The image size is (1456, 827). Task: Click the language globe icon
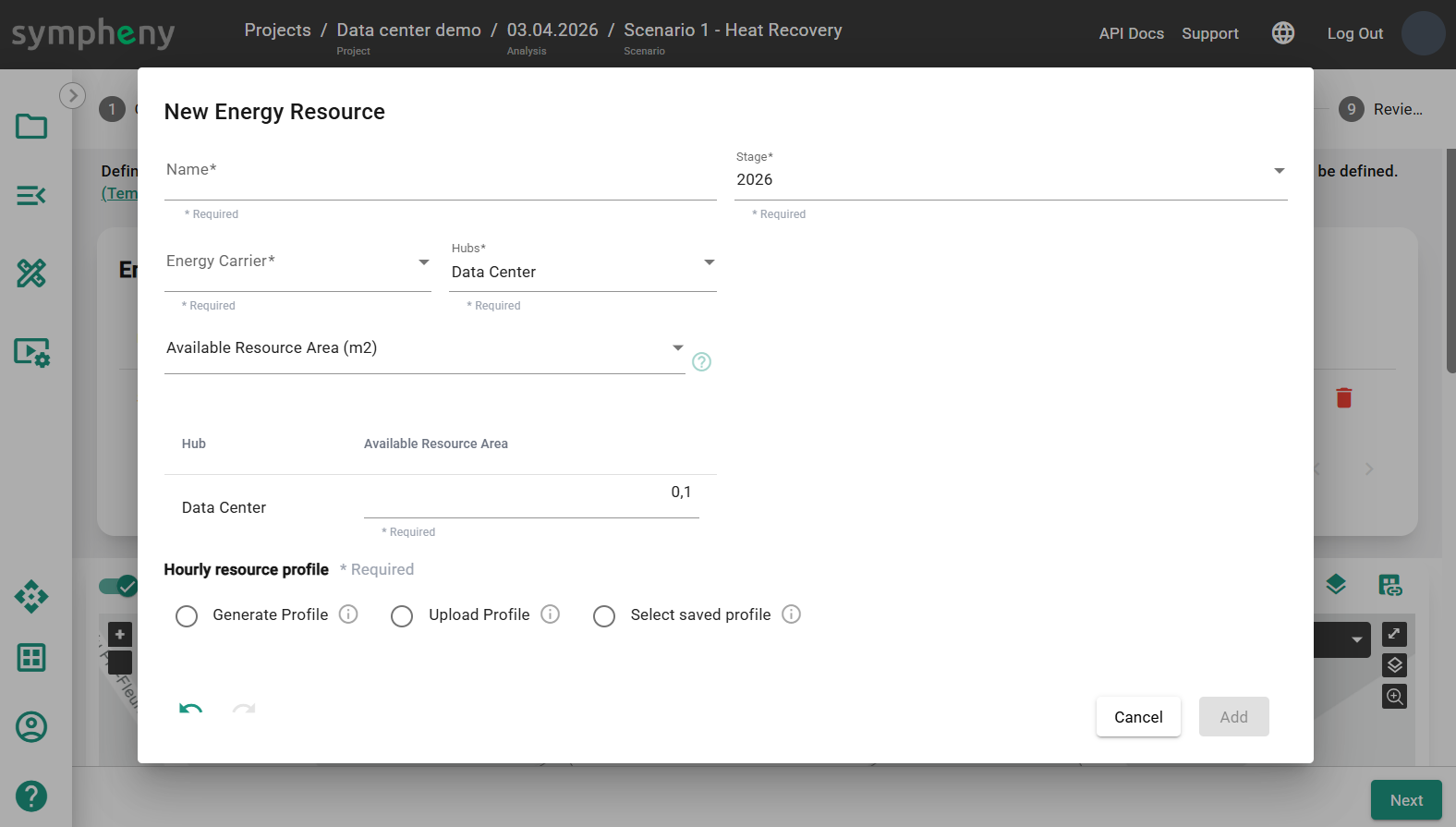[1283, 33]
